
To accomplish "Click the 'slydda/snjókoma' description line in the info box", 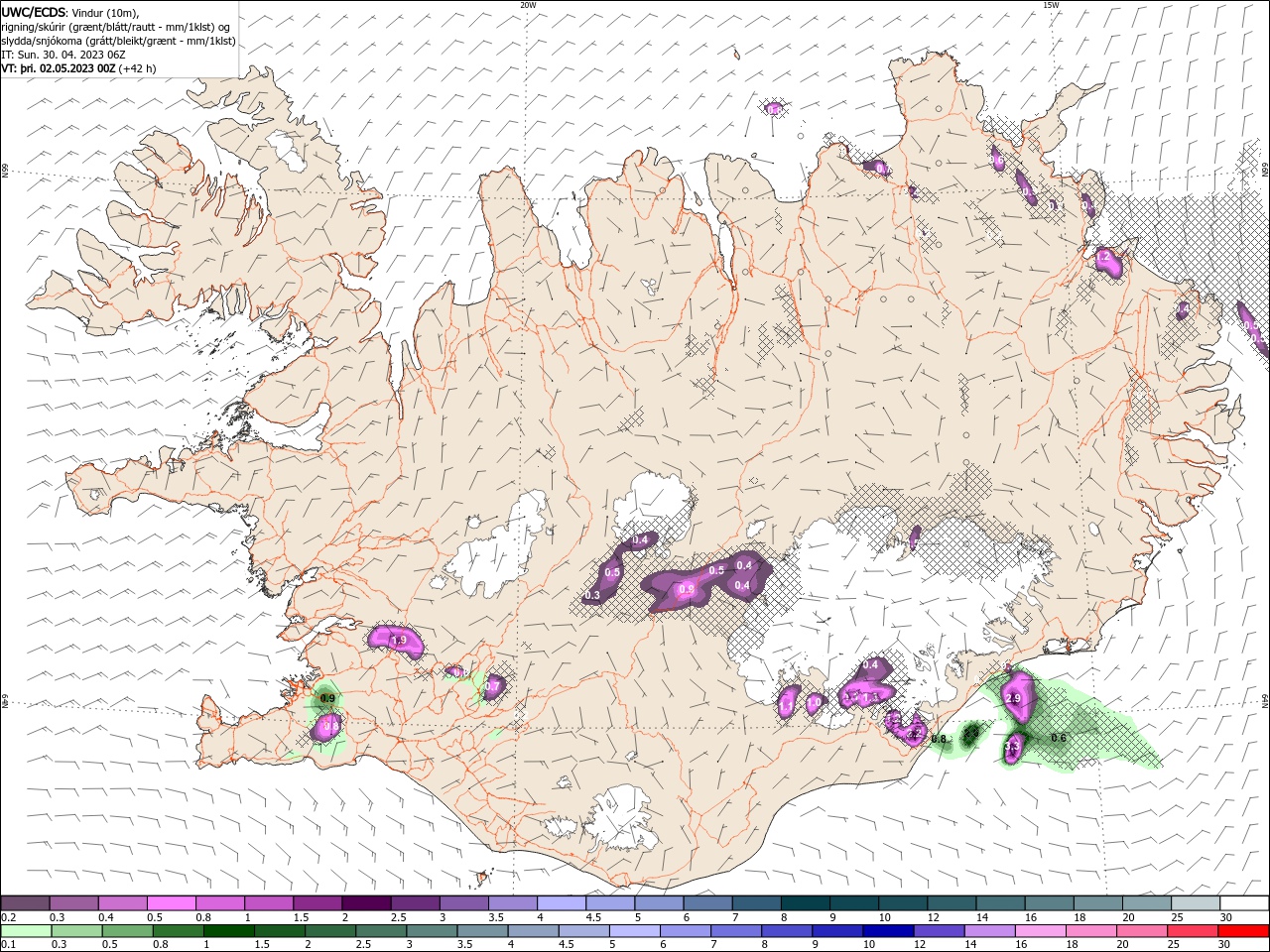I will tap(118, 41).
